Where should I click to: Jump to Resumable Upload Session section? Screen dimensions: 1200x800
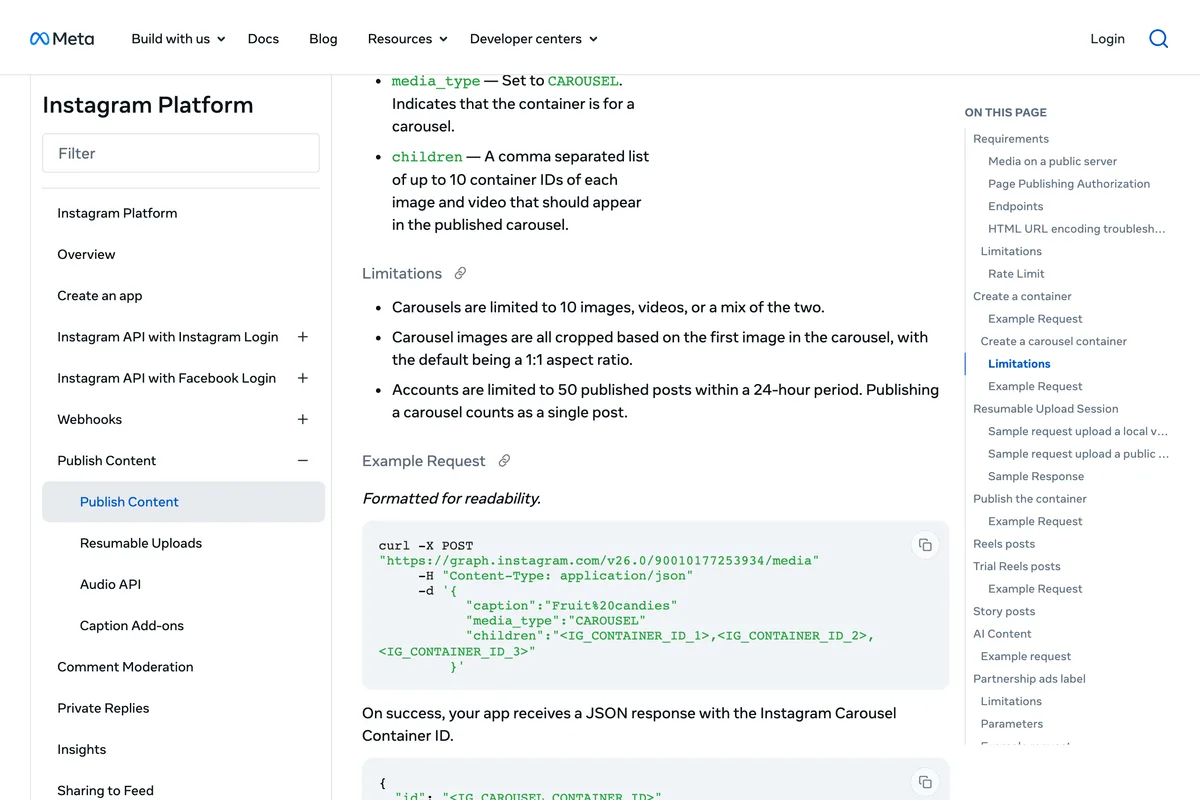pyautogui.click(x=1046, y=409)
